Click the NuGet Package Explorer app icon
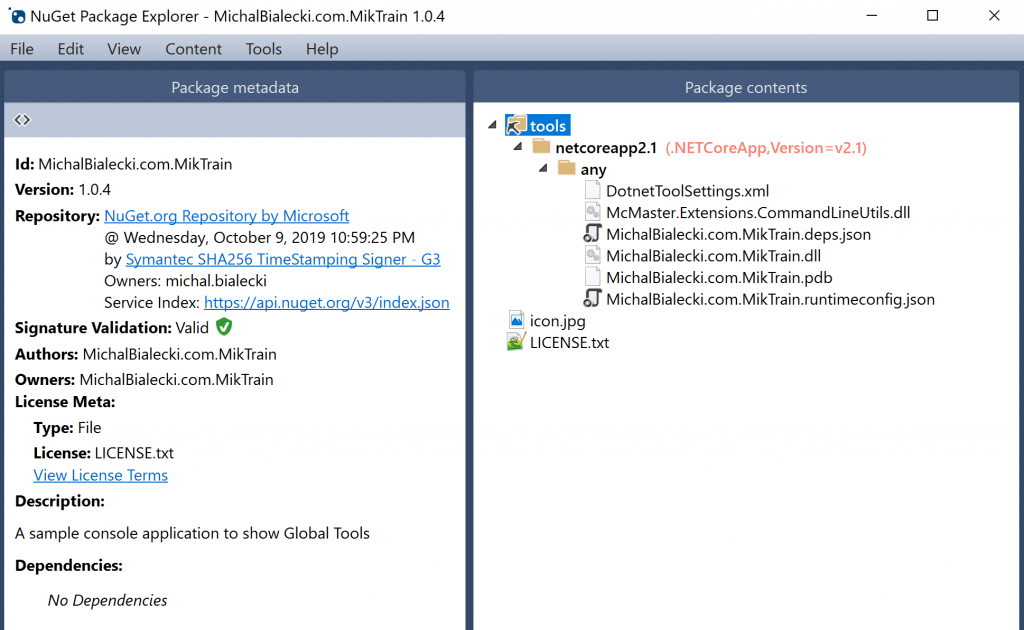The image size is (1024, 630). [16, 16]
